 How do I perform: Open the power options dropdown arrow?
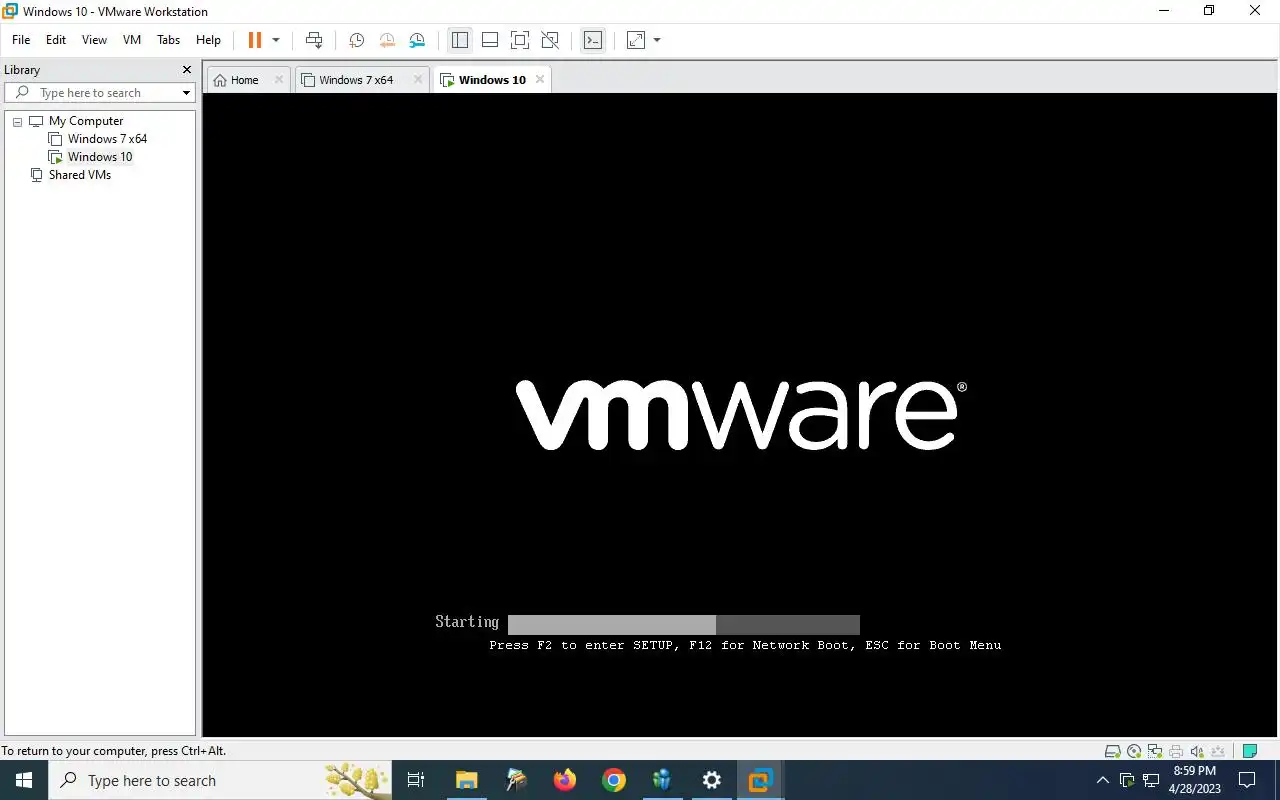coord(276,40)
